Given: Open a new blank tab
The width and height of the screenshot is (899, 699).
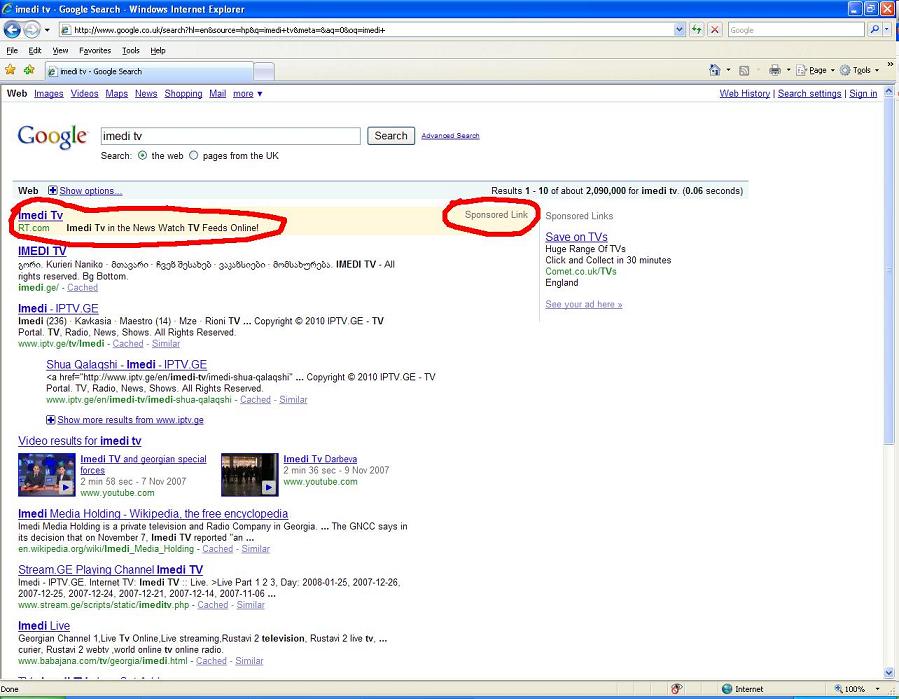Looking at the screenshot, I should coord(264,72).
